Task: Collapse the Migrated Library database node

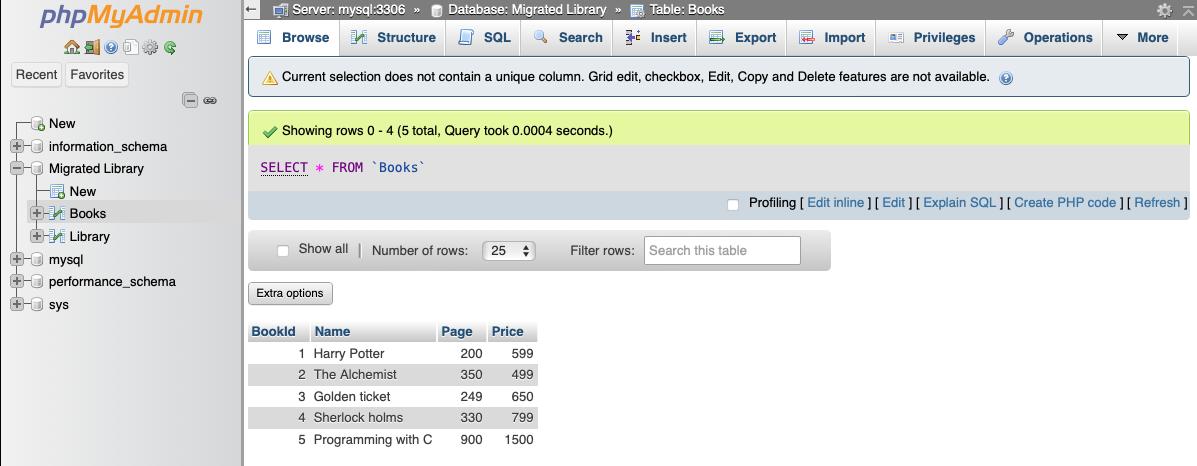Action: (x=17, y=169)
